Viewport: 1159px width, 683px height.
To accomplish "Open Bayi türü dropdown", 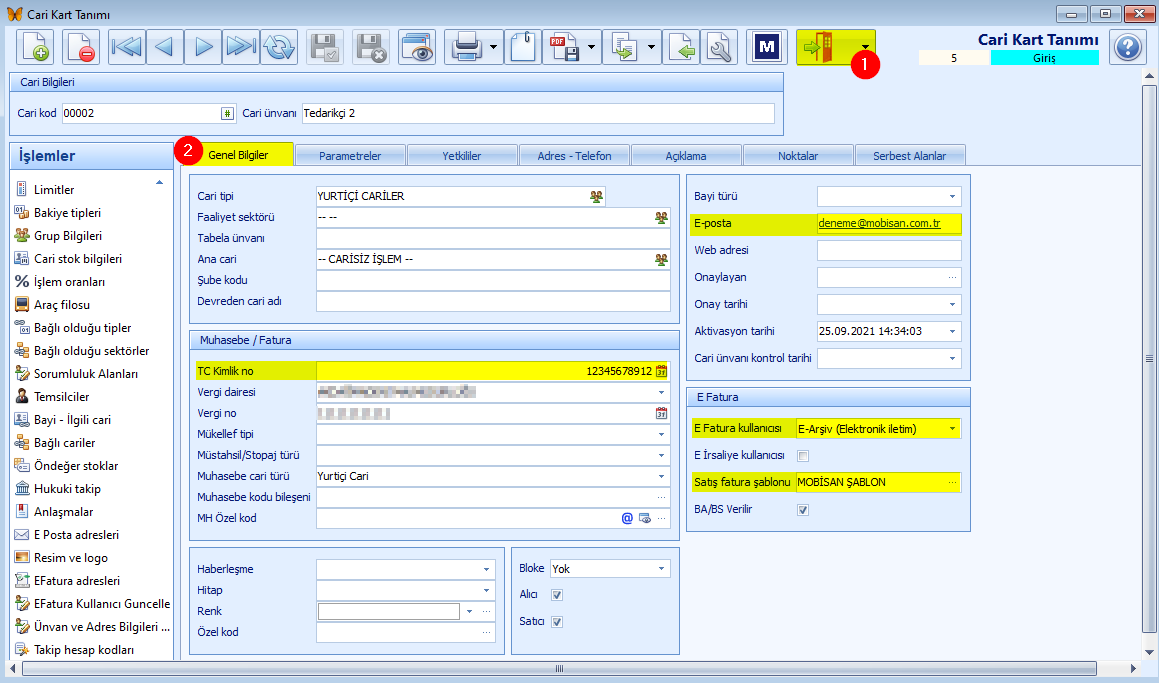I will (x=952, y=197).
